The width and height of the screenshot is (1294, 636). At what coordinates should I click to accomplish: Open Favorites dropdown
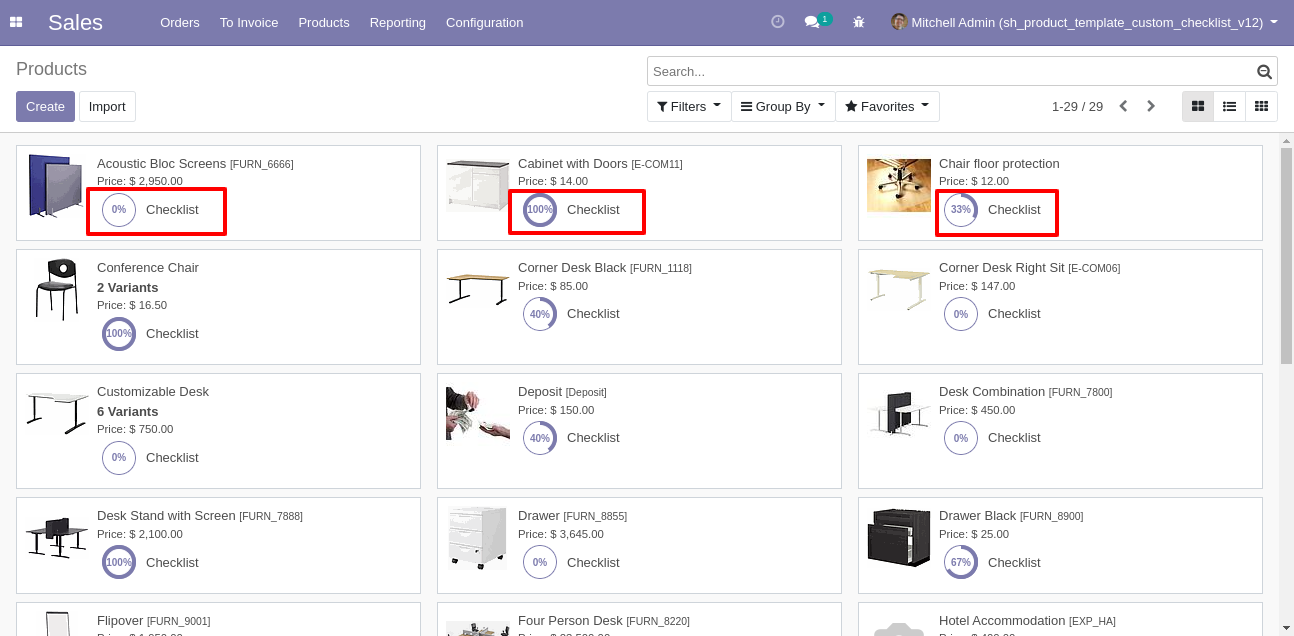pos(887,106)
